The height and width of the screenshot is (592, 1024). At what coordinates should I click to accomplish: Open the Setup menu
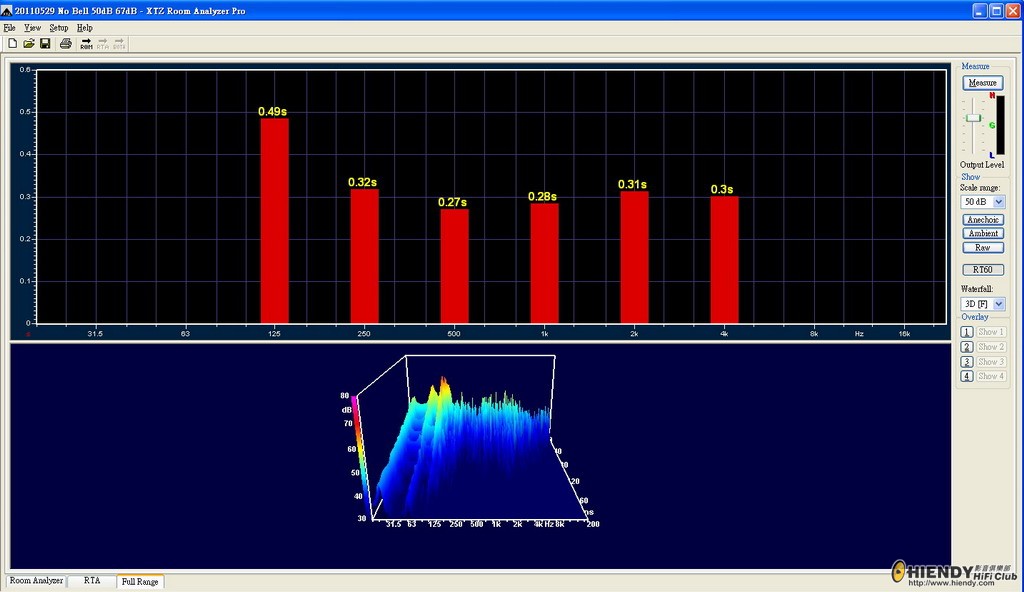click(x=58, y=28)
